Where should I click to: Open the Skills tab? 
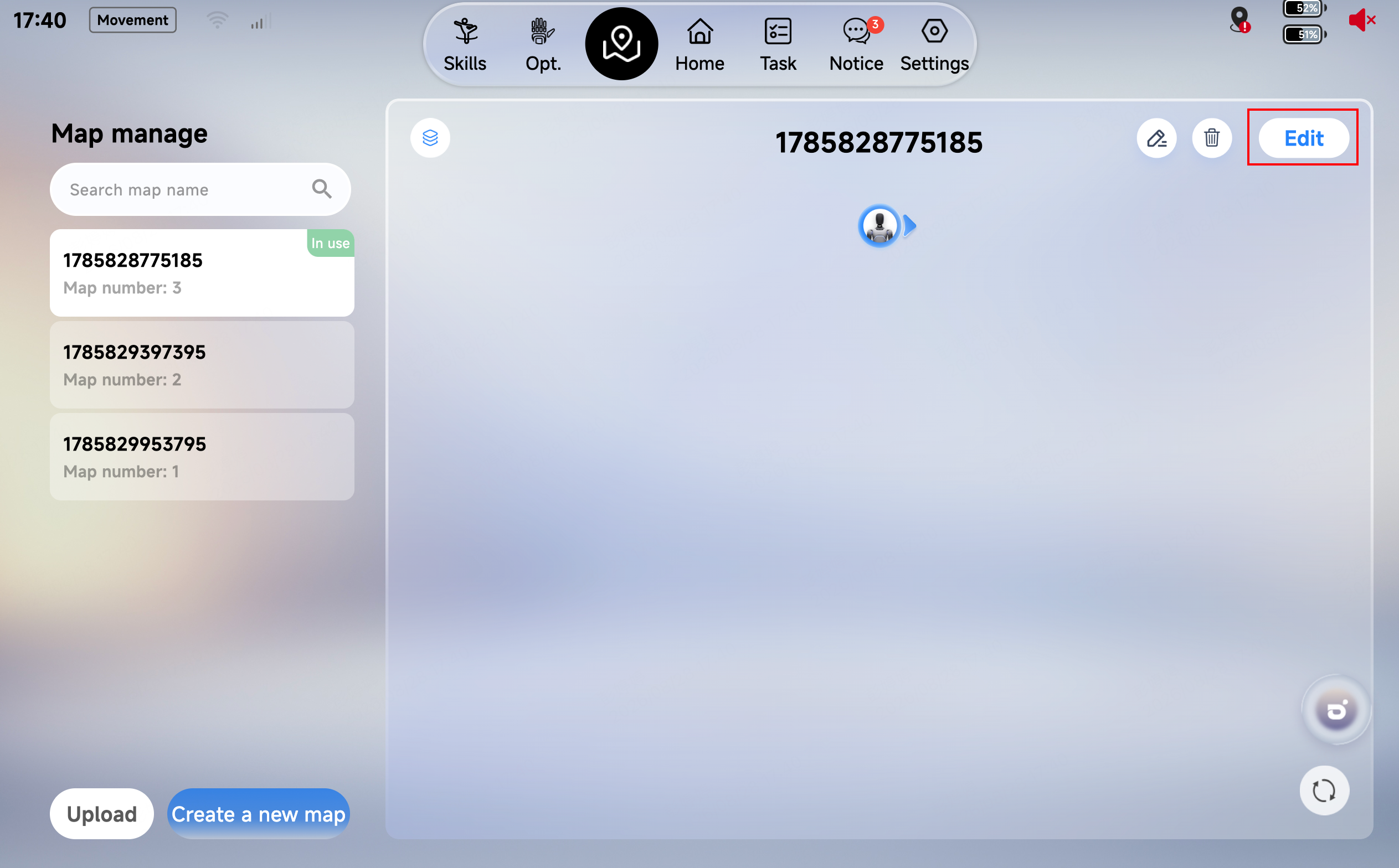tap(465, 45)
